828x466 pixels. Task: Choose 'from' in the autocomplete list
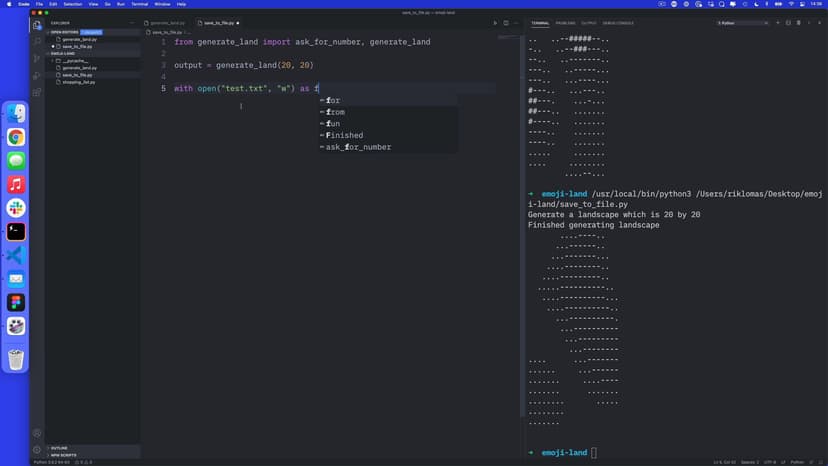pyautogui.click(x=335, y=112)
